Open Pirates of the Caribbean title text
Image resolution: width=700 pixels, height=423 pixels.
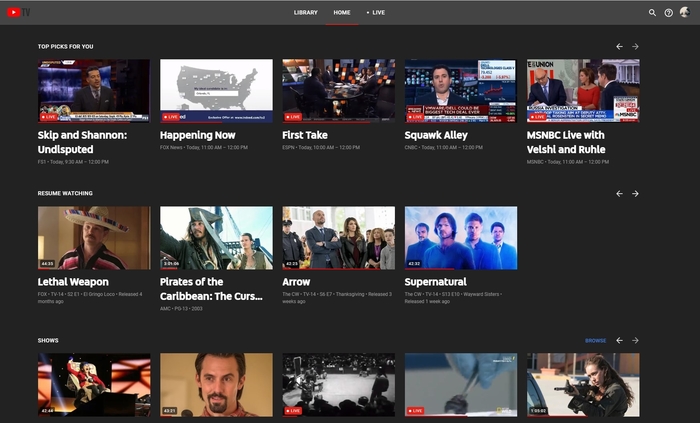[211, 289]
